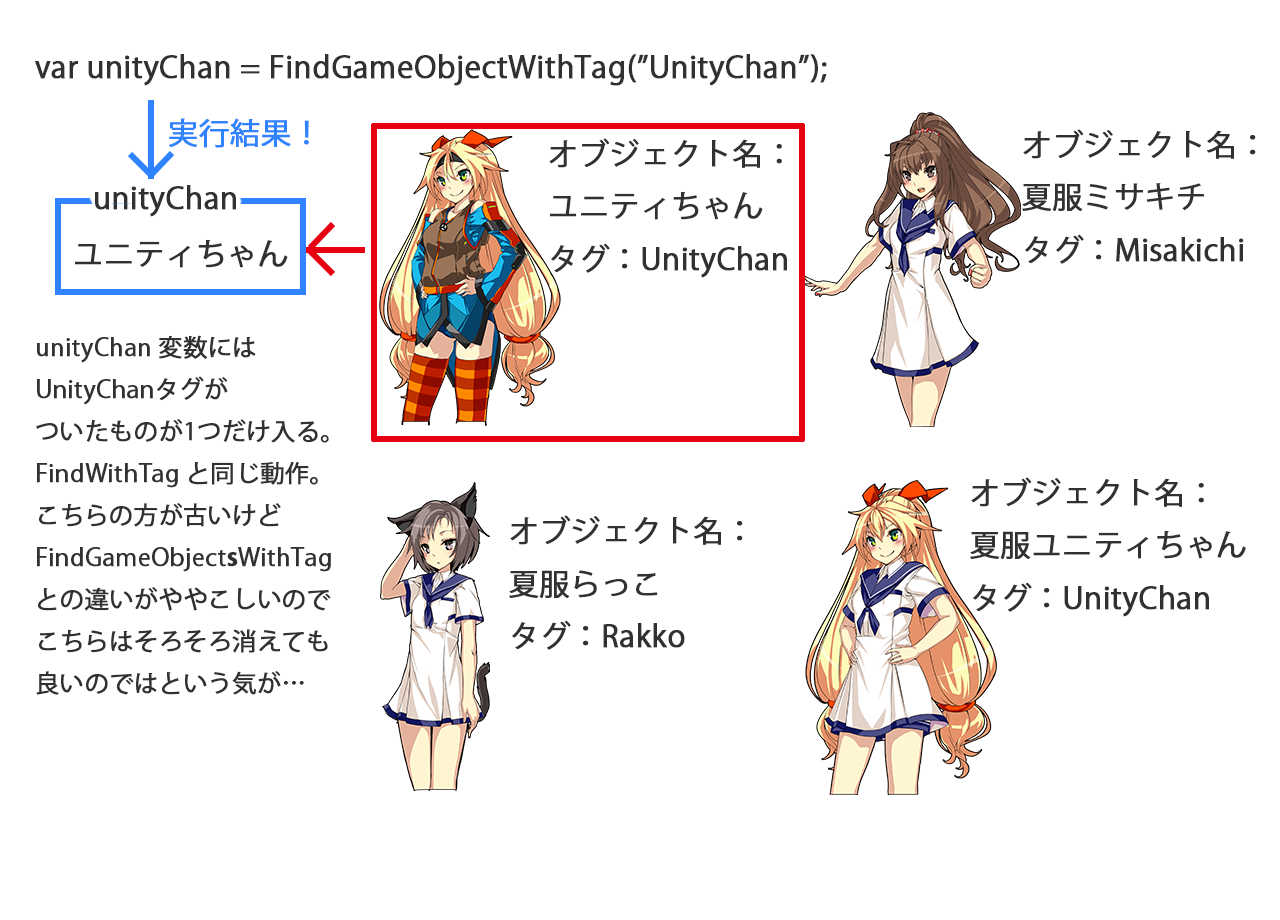Click the 夏服らっこ object name text

click(585, 583)
